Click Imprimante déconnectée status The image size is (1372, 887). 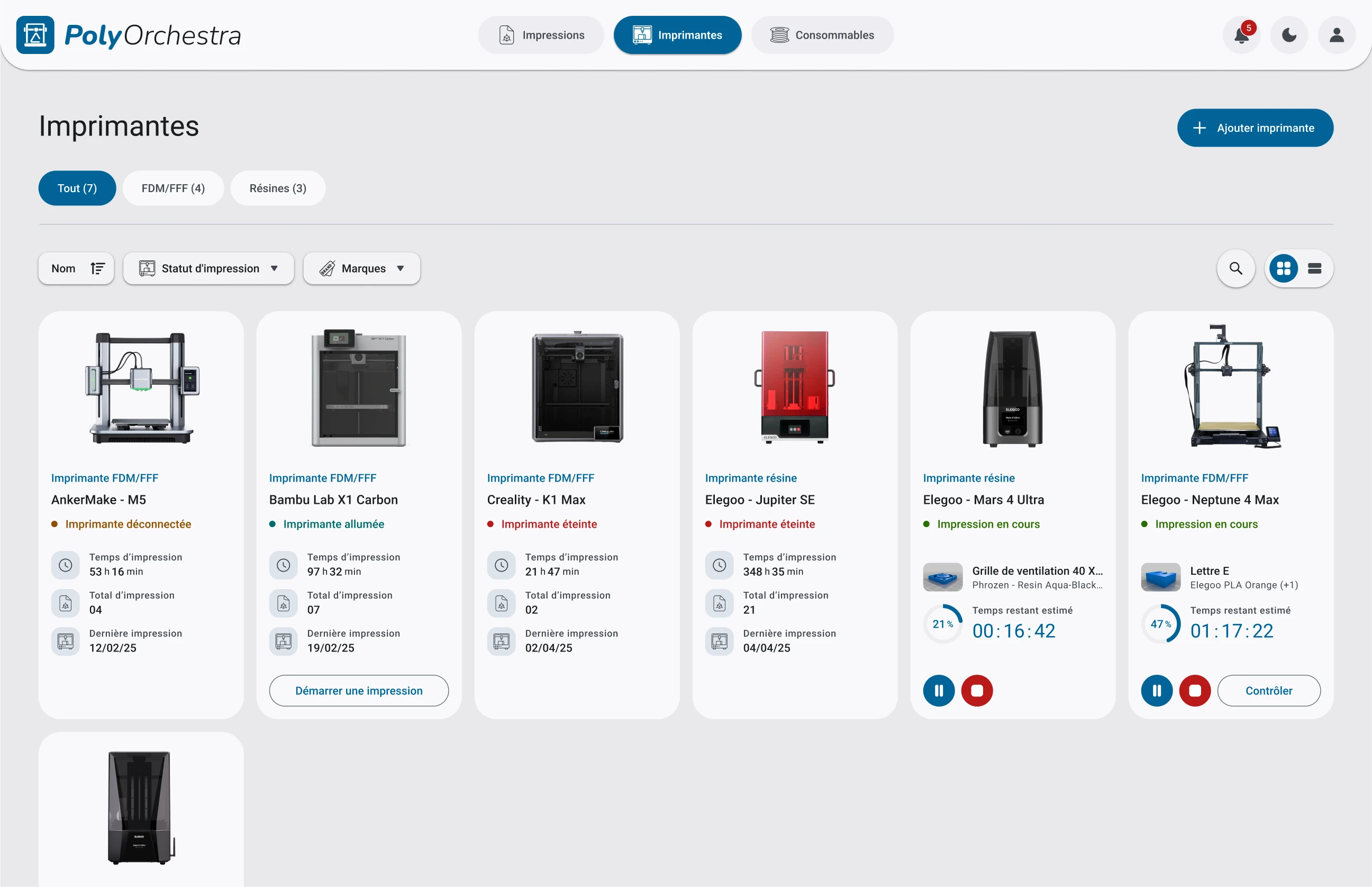pos(128,524)
